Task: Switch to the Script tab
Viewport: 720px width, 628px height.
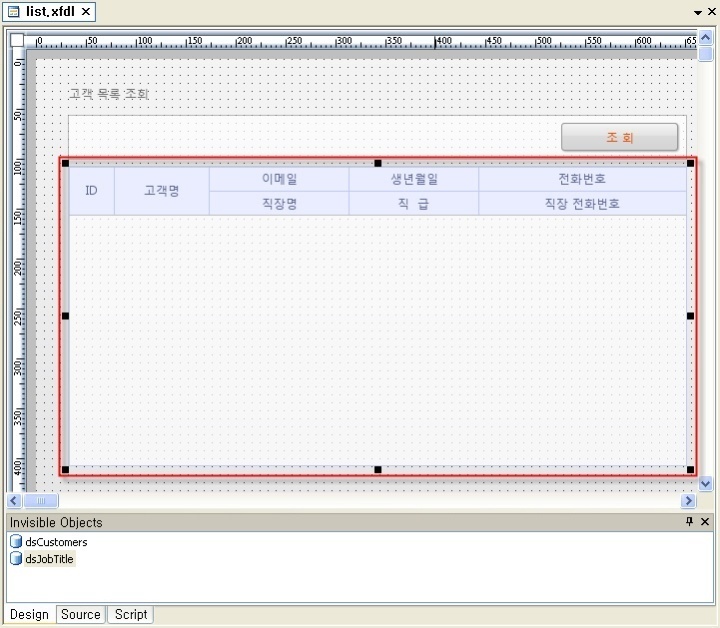Action: (131, 614)
